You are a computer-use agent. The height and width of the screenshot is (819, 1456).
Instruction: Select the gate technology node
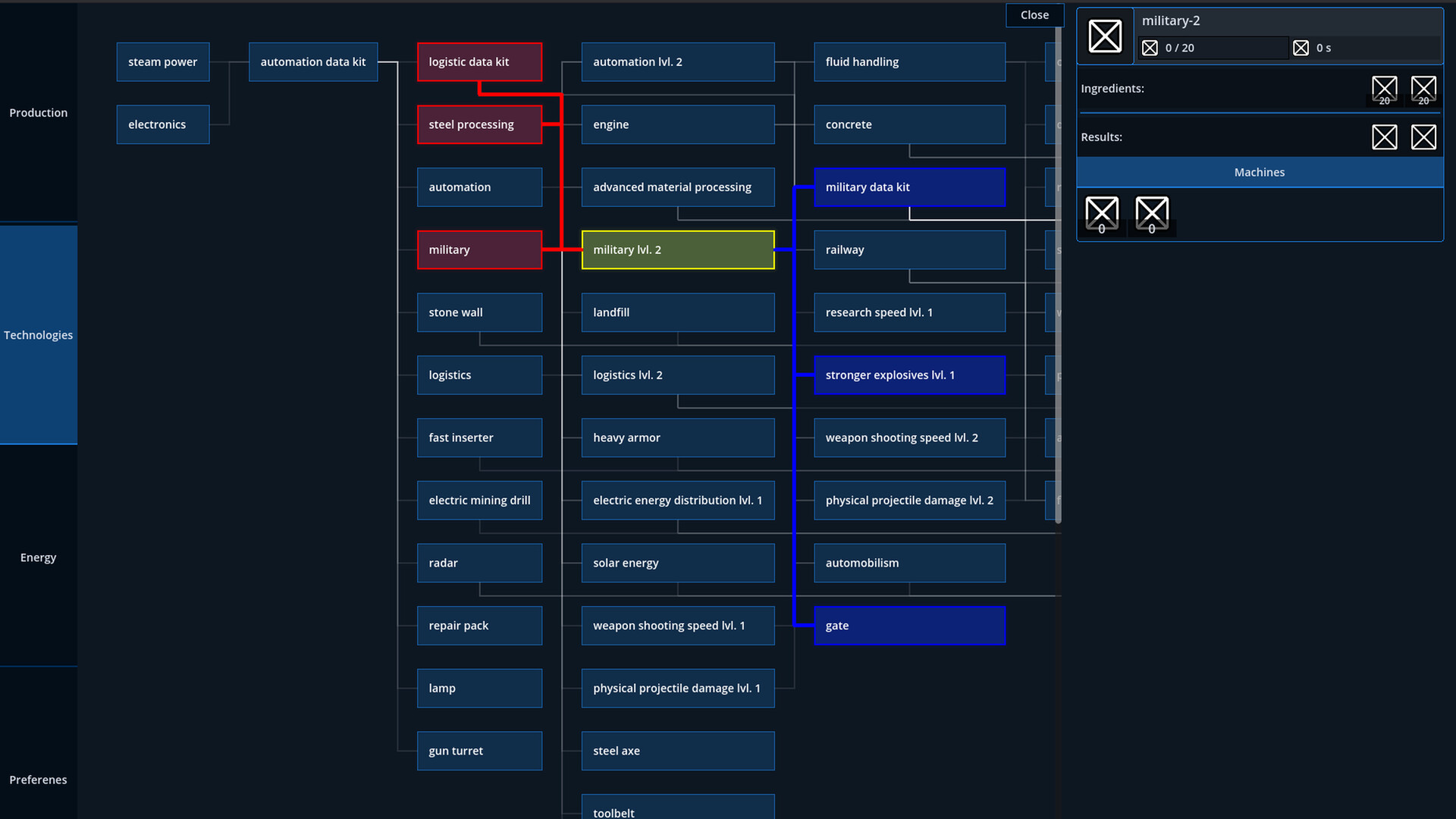(x=909, y=626)
